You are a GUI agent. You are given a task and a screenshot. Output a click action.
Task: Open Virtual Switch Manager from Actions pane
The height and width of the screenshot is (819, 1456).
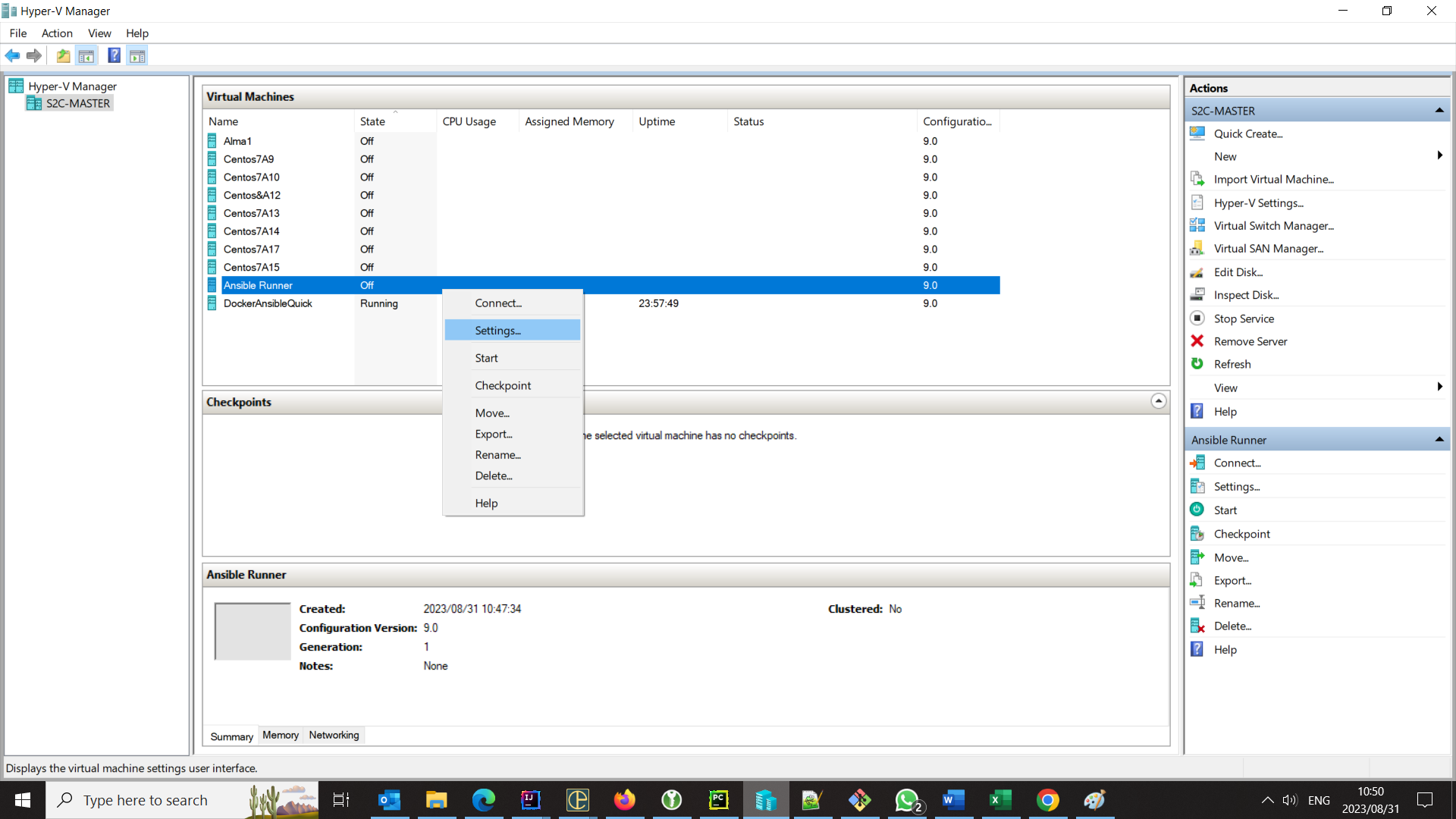tap(1273, 226)
